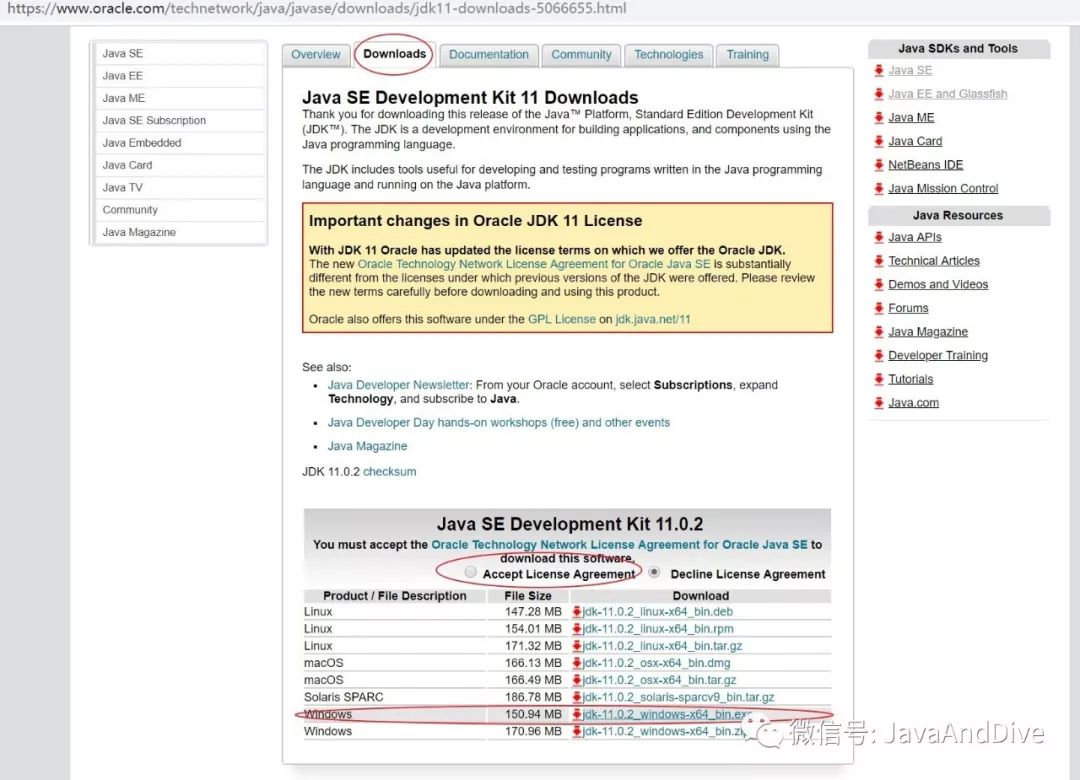Open the Overview tab
The height and width of the screenshot is (780, 1080).
click(x=315, y=54)
